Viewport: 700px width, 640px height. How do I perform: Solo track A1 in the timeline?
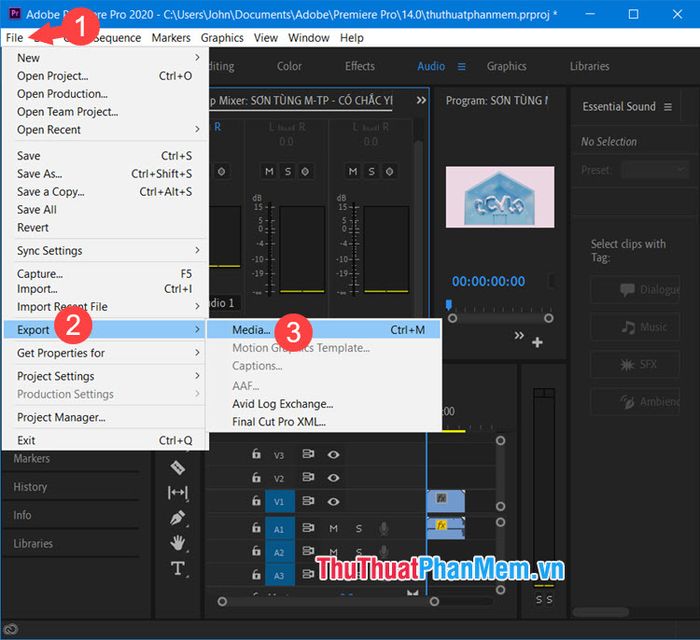(x=359, y=528)
